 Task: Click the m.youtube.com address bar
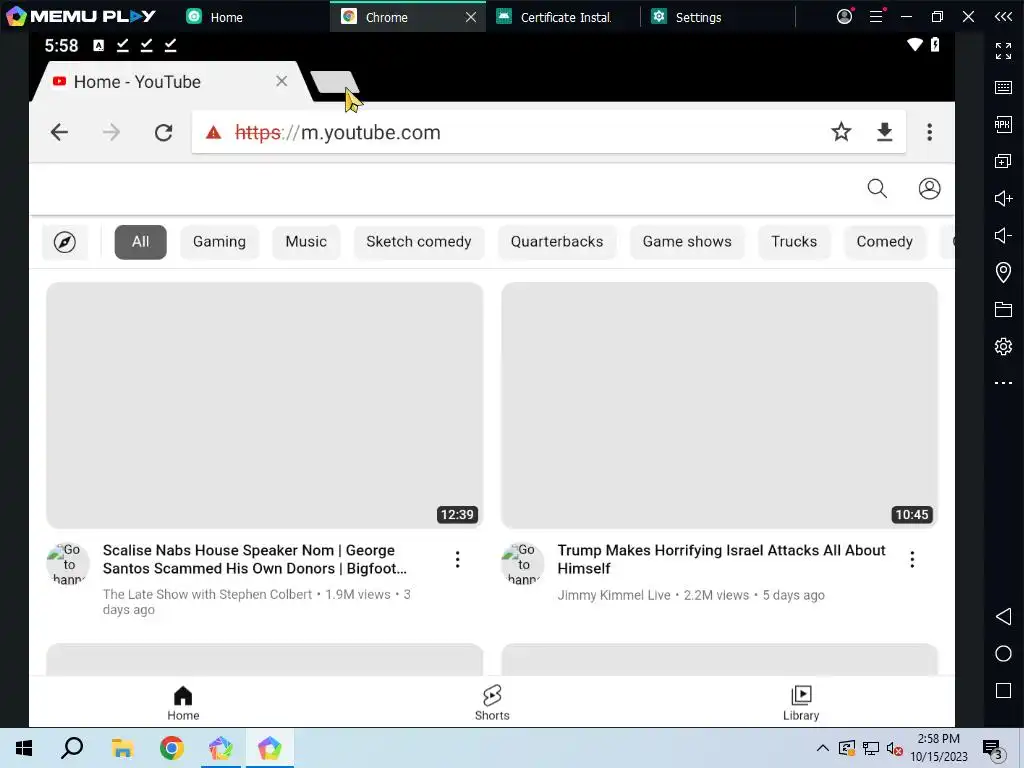pyautogui.click(x=549, y=133)
